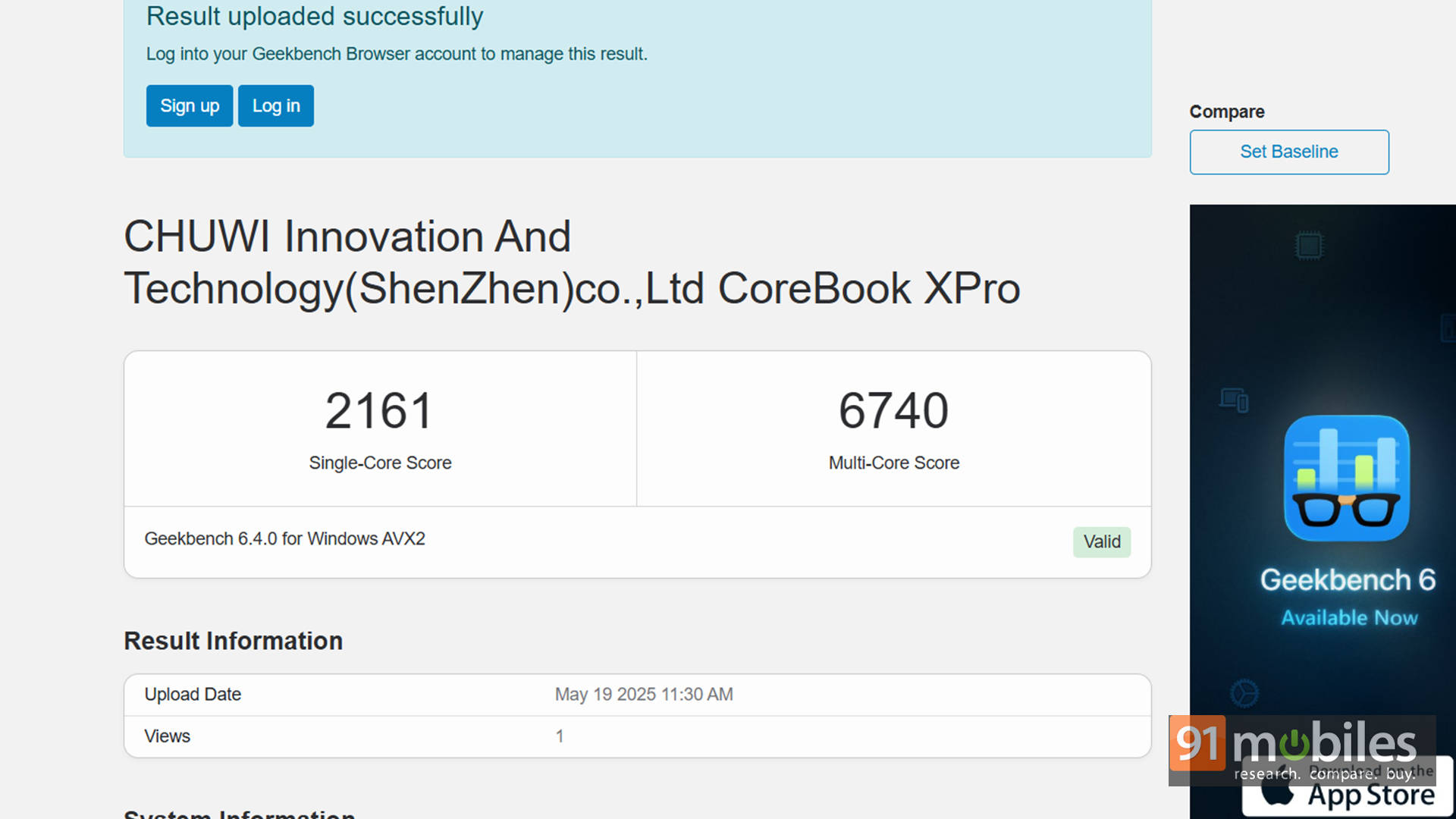Click the devices icon in the ad
The width and height of the screenshot is (1456, 819).
pyautogui.click(x=1234, y=400)
